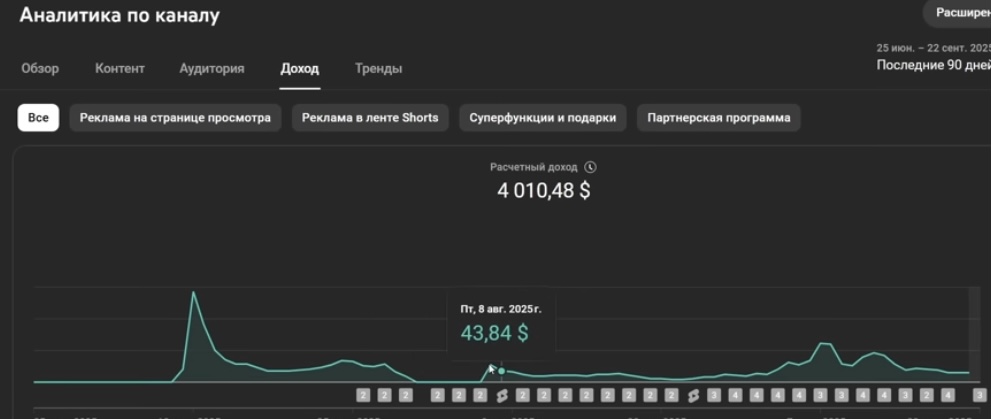This screenshot has width=991, height=419.
Task: Open the Последние 90 дней date range dropdown
Action: [x=932, y=65]
